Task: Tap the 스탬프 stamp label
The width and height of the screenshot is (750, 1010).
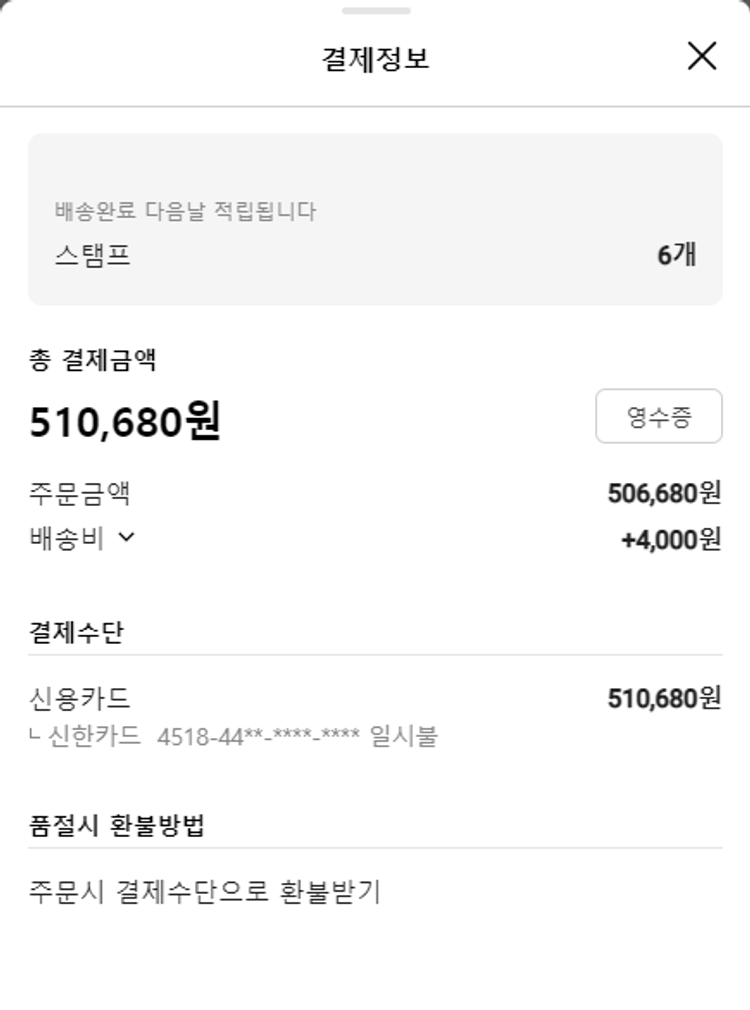Action: point(92,255)
